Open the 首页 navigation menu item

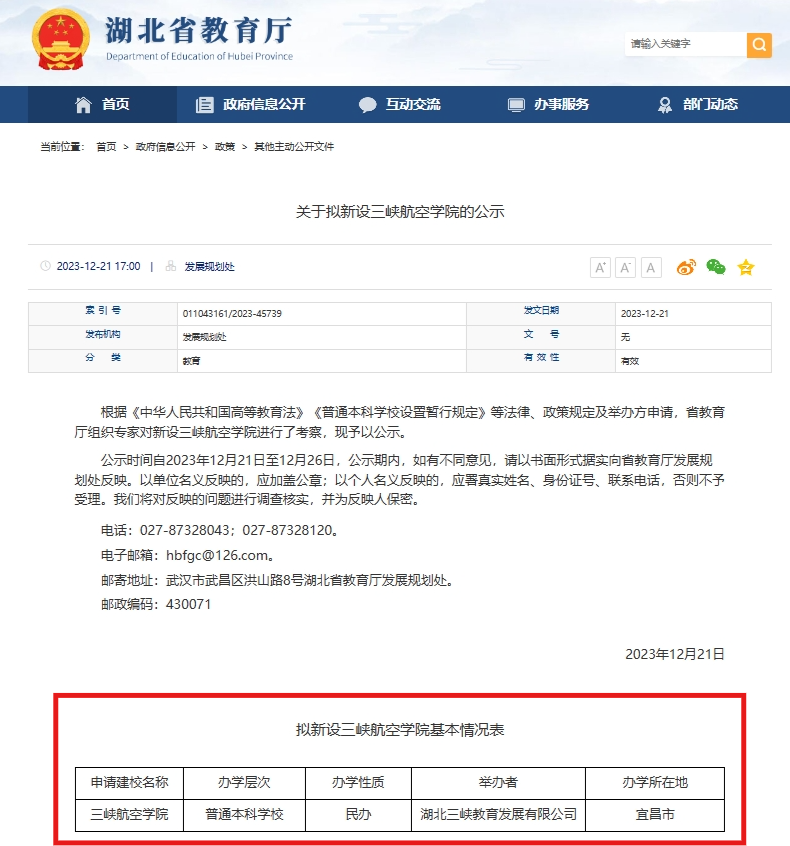pos(102,104)
